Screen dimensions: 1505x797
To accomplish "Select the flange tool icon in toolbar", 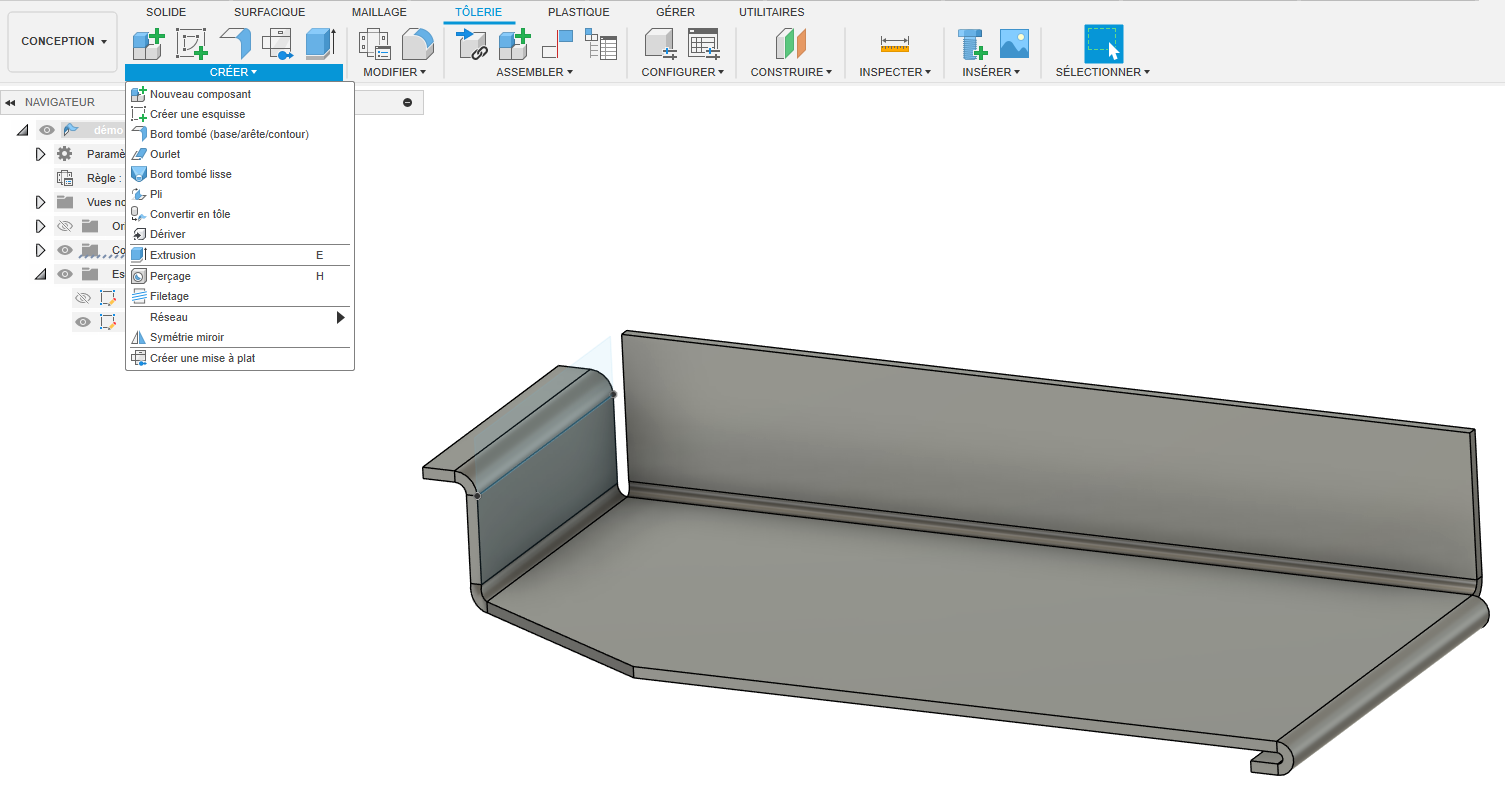I will [x=235, y=44].
